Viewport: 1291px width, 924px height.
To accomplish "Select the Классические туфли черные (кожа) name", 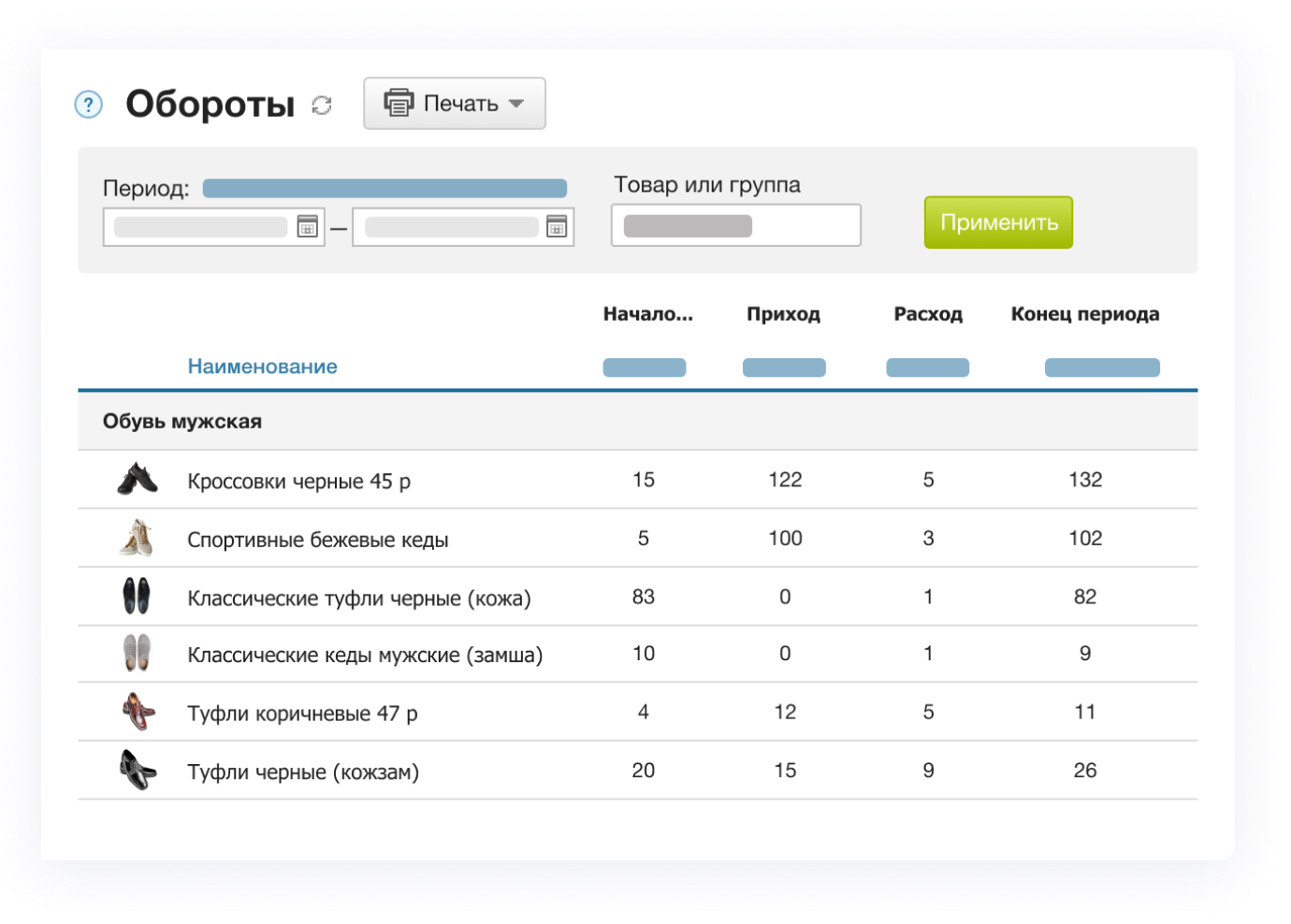I will [x=358, y=599].
